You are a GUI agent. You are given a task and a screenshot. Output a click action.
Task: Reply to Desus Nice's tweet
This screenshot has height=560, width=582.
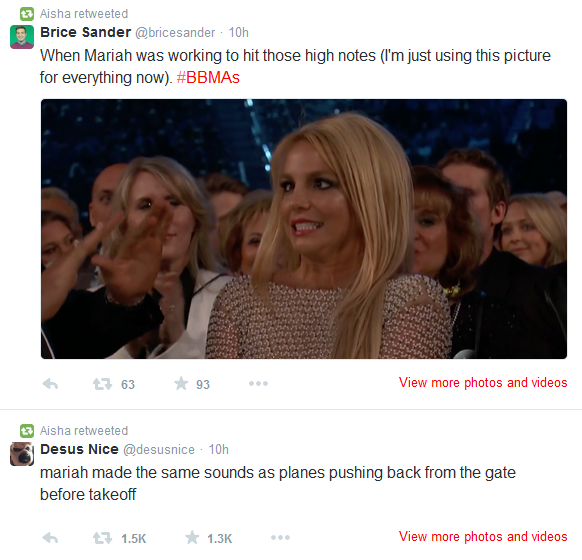pos(50,538)
